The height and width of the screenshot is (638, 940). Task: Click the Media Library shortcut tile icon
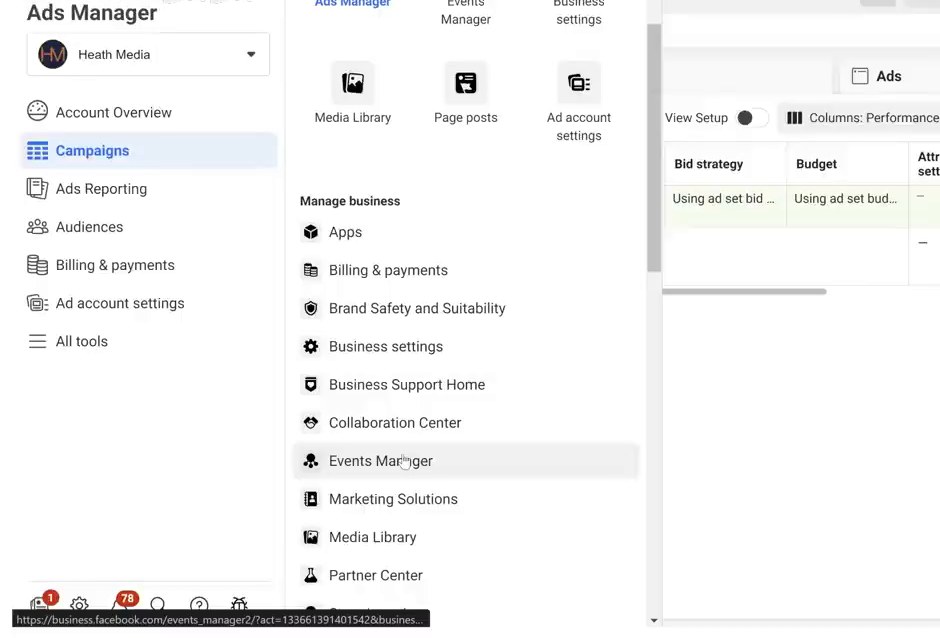click(x=352, y=83)
